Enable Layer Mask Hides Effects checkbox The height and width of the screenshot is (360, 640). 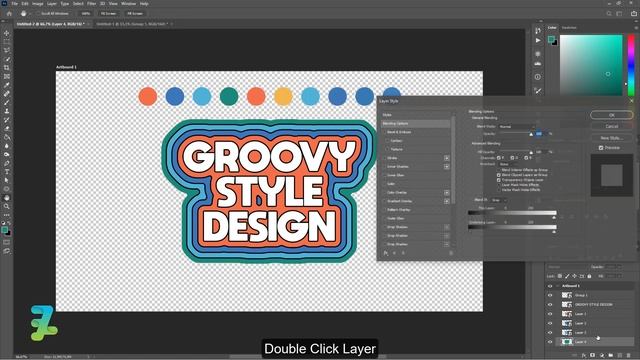(x=498, y=185)
